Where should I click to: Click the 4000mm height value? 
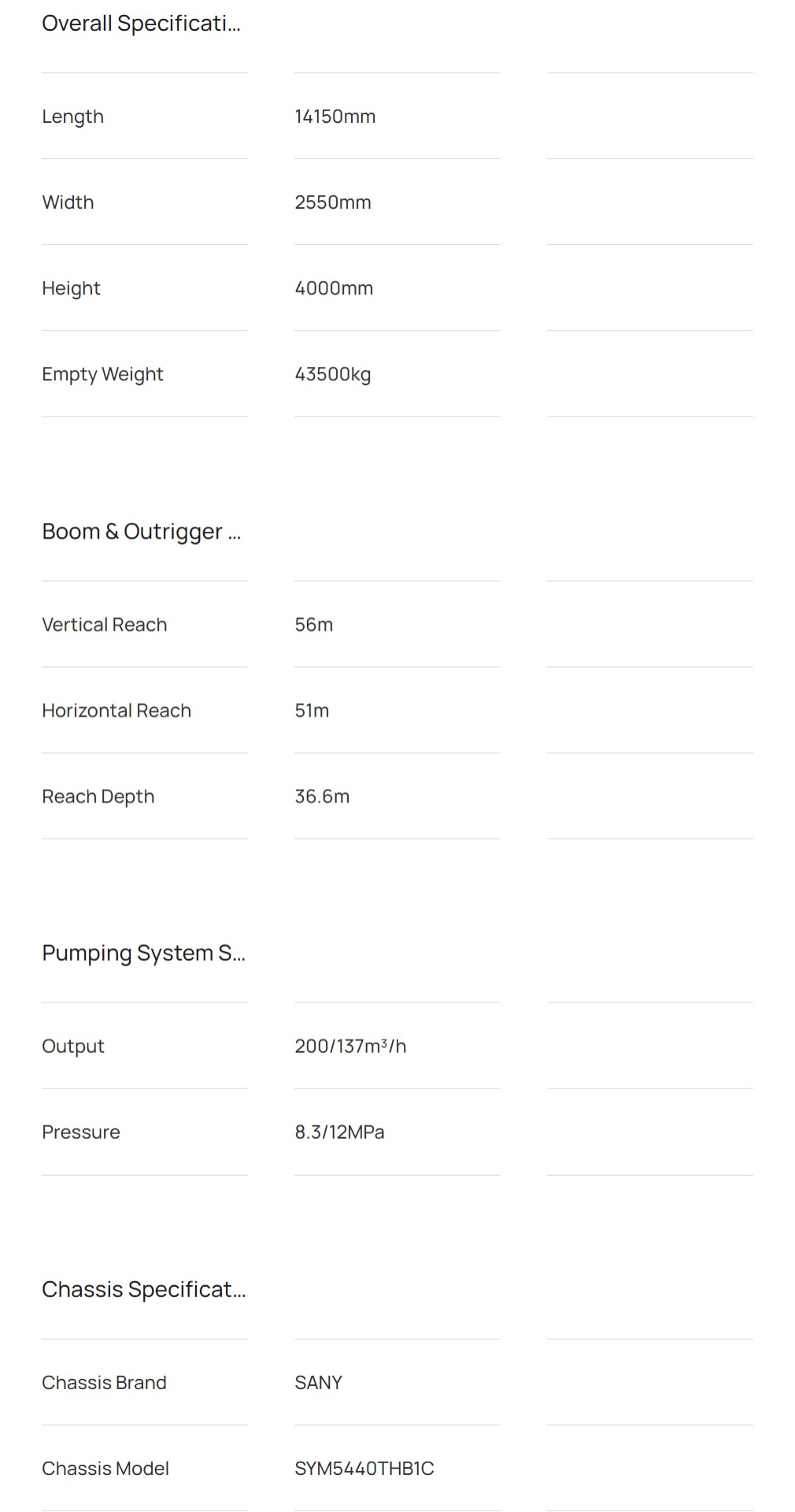point(334,288)
